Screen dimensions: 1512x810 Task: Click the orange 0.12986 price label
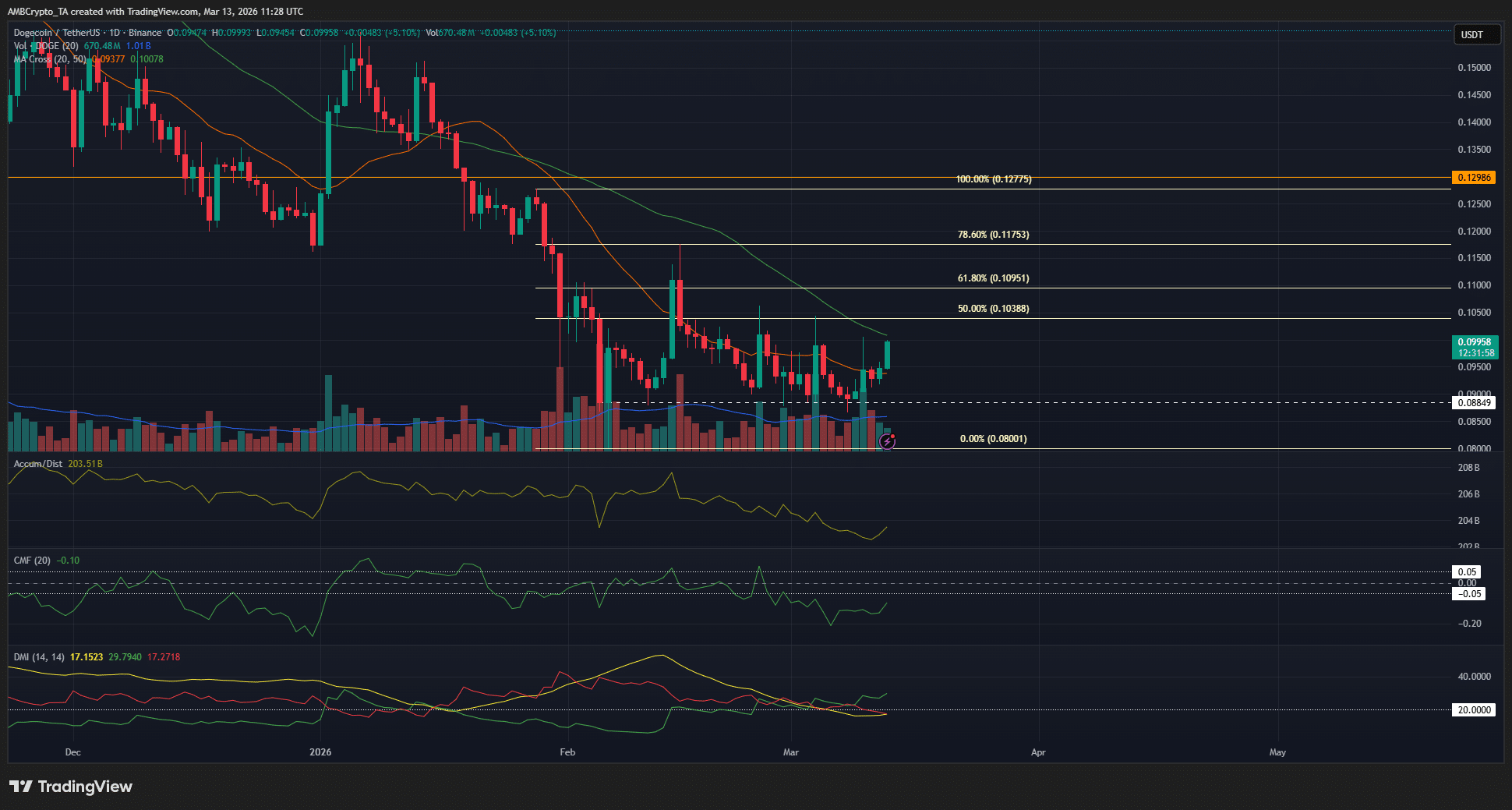coord(1475,178)
